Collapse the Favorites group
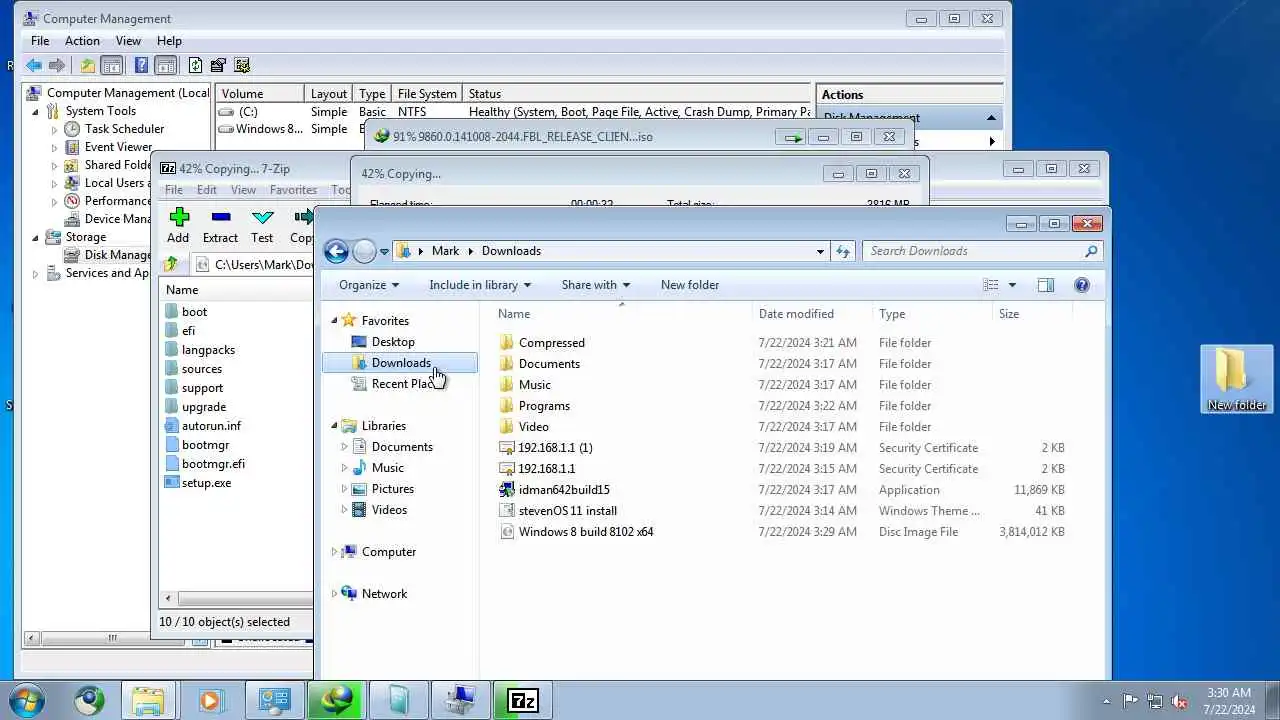 (335, 321)
